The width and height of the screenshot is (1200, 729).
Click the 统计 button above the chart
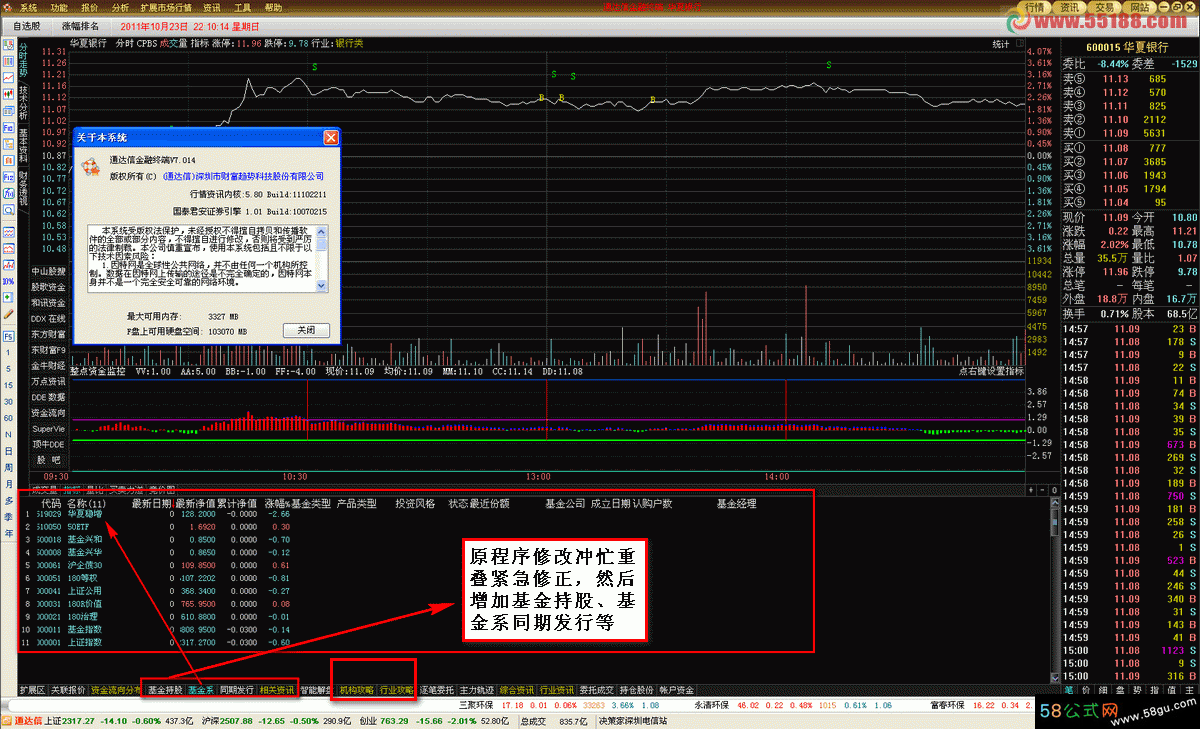[1001, 44]
